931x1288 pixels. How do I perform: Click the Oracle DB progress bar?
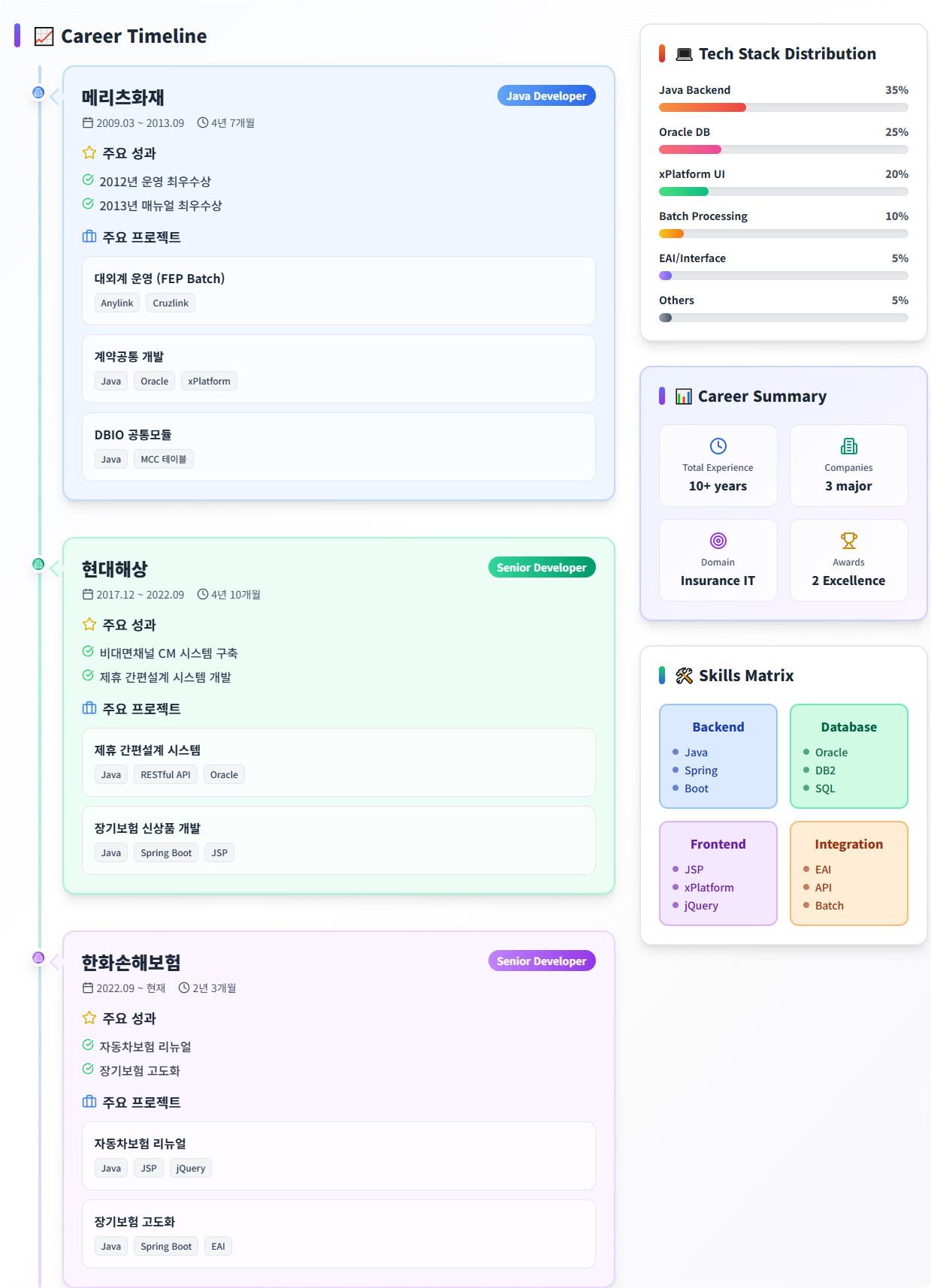(784, 149)
